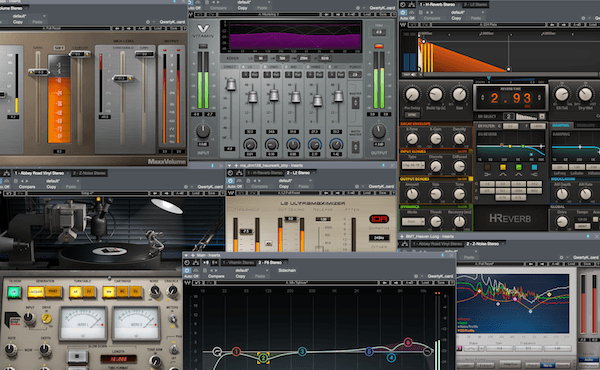Click the AM Depth knob in H-Reverb Modulation
This screenshot has width=600, height=370.
pos(562,194)
